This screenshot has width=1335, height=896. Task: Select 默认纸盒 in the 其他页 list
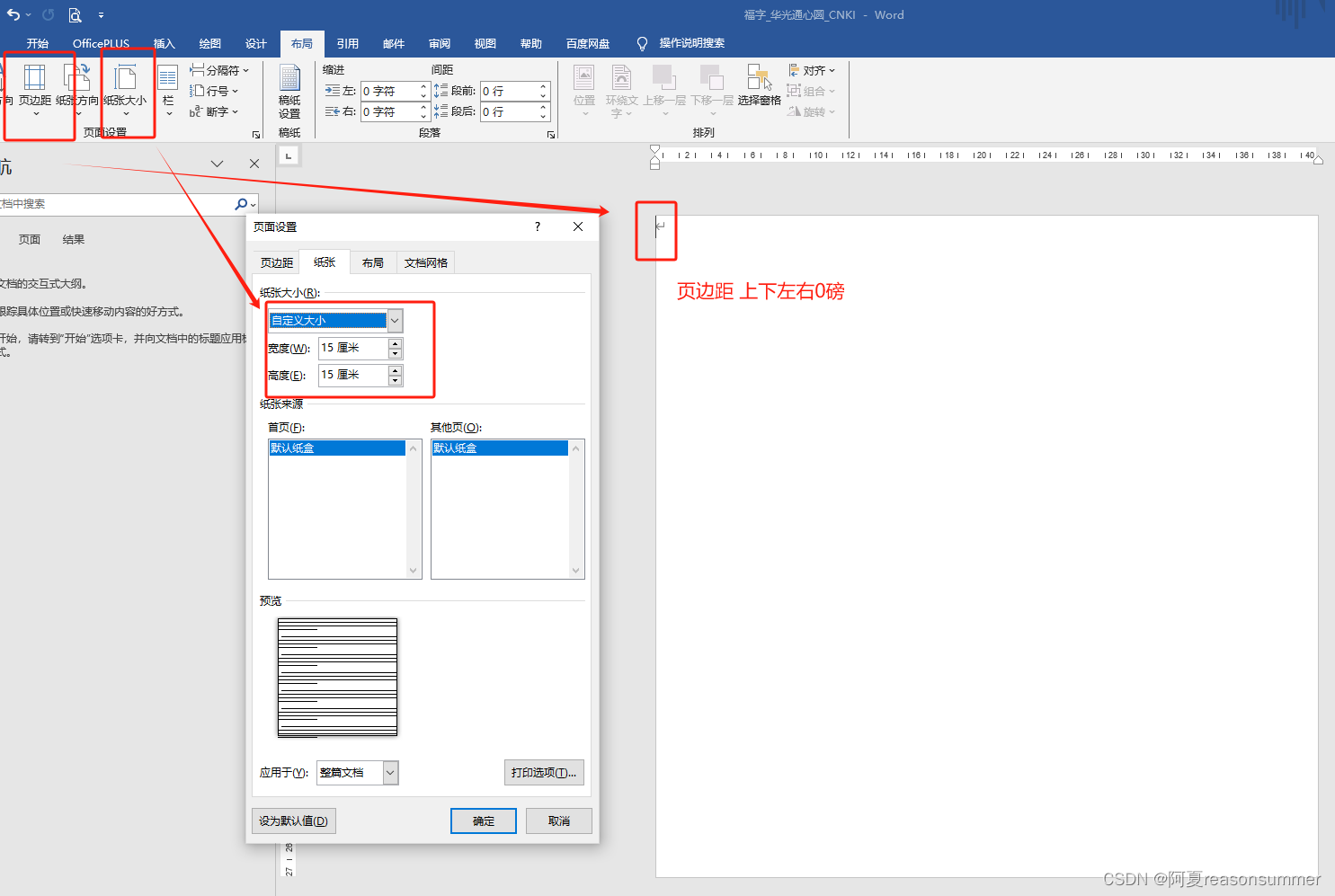[500, 448]
